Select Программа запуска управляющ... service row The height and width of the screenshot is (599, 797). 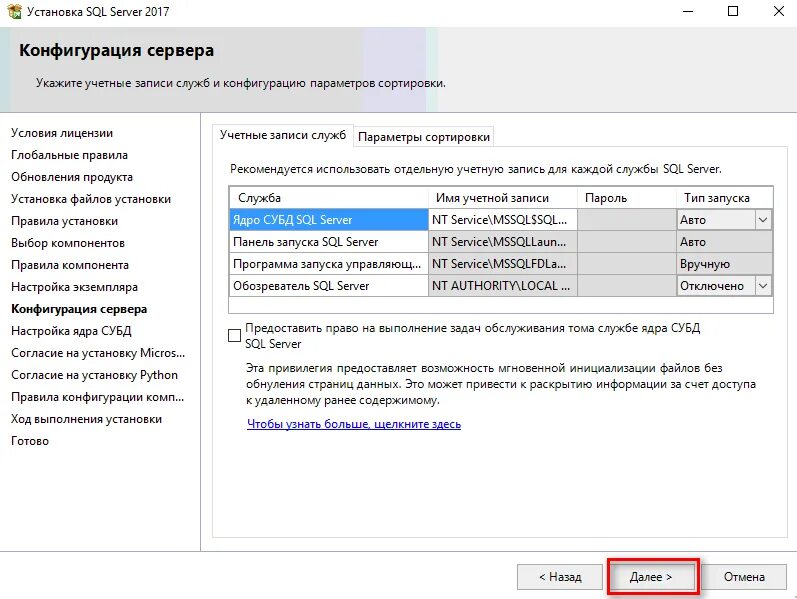[328, 264]
